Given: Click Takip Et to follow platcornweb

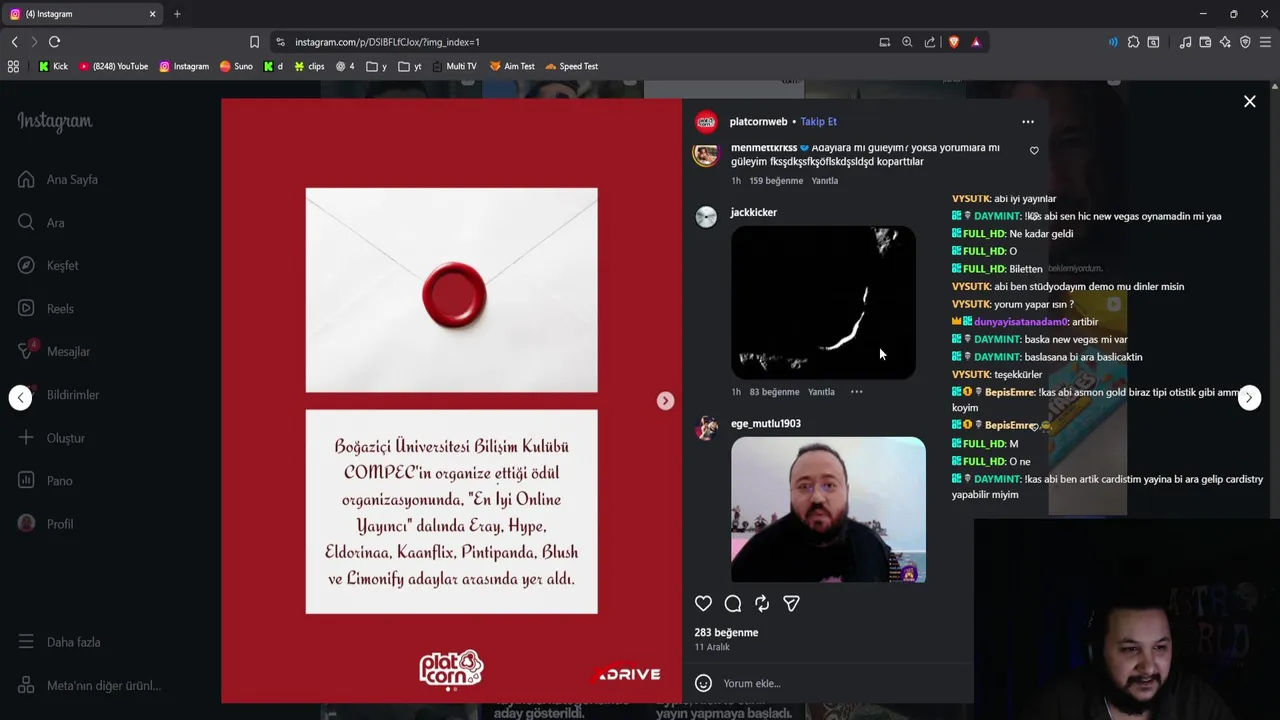Looking at the screenshot, I should tap(818, 122).
